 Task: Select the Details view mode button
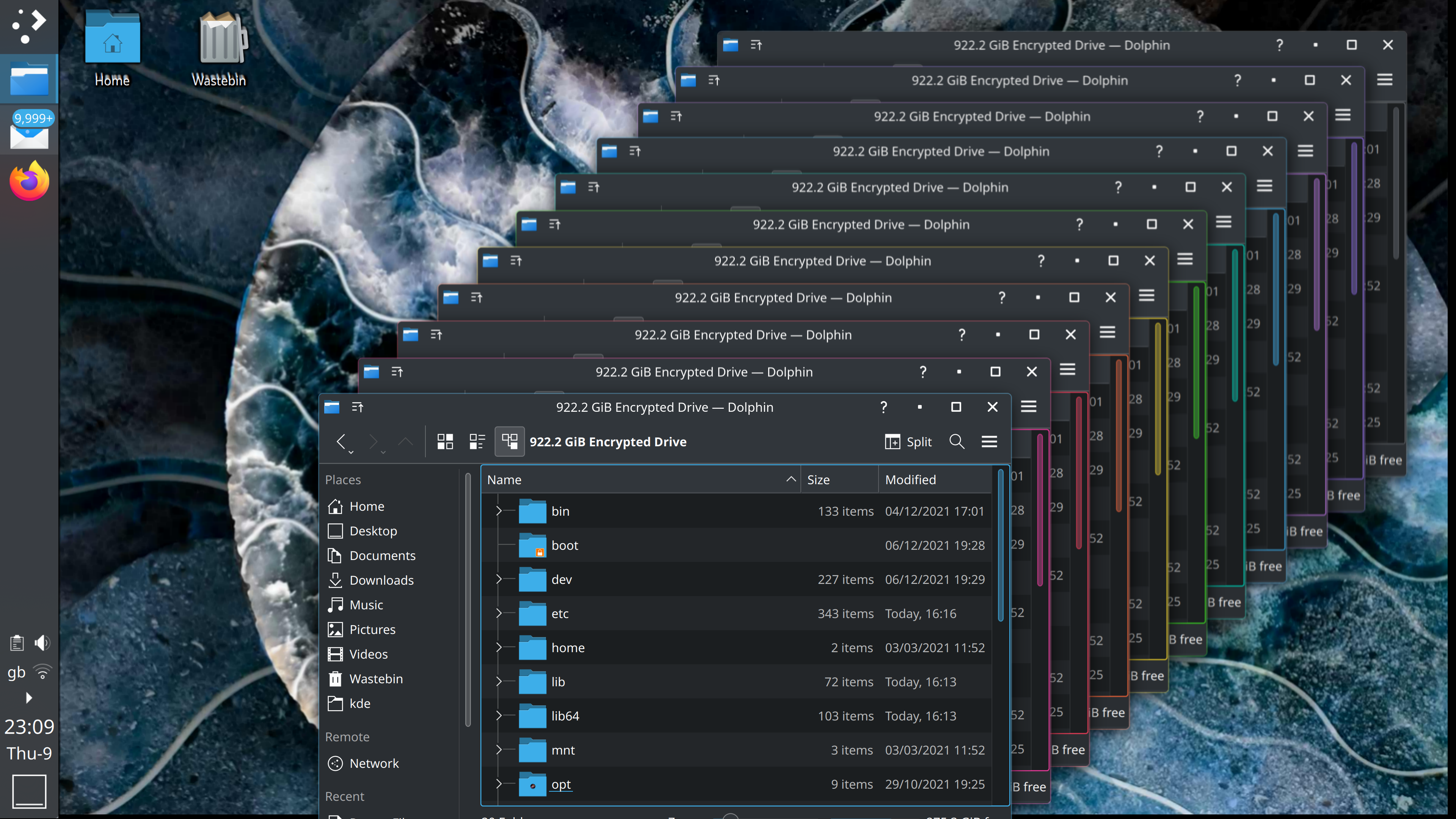[x=509, y=441]
